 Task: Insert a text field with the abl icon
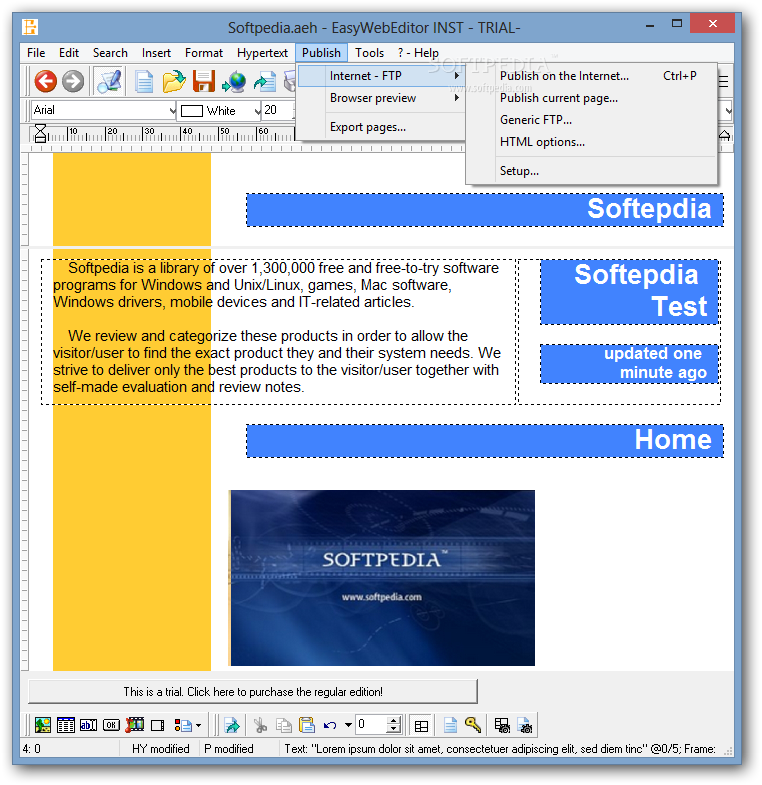89,724
